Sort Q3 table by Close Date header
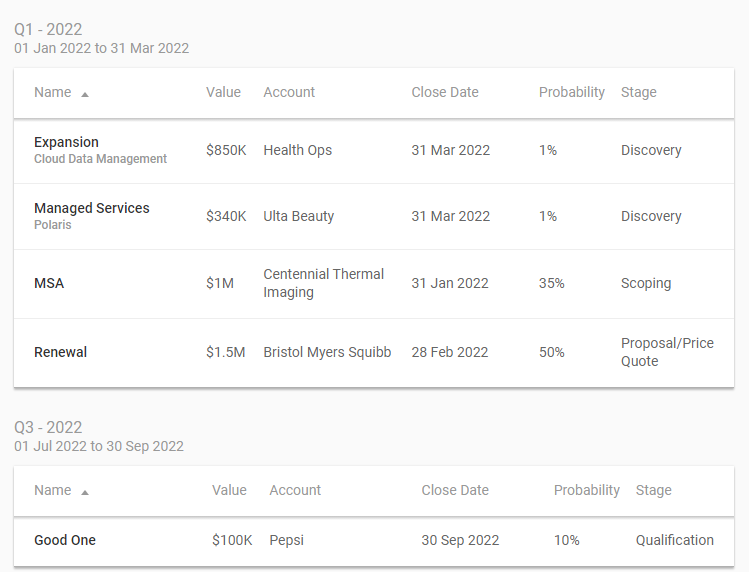The image size is (749, 572). click(455, 490)
